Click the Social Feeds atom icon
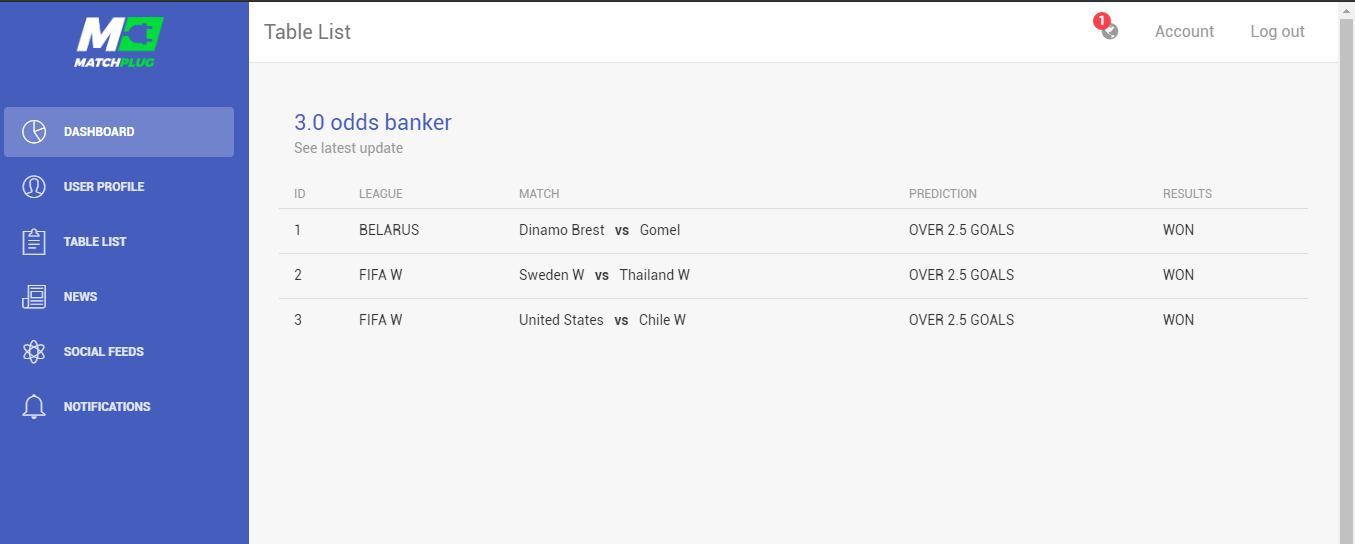1355x544 pixels. [34, 352]
